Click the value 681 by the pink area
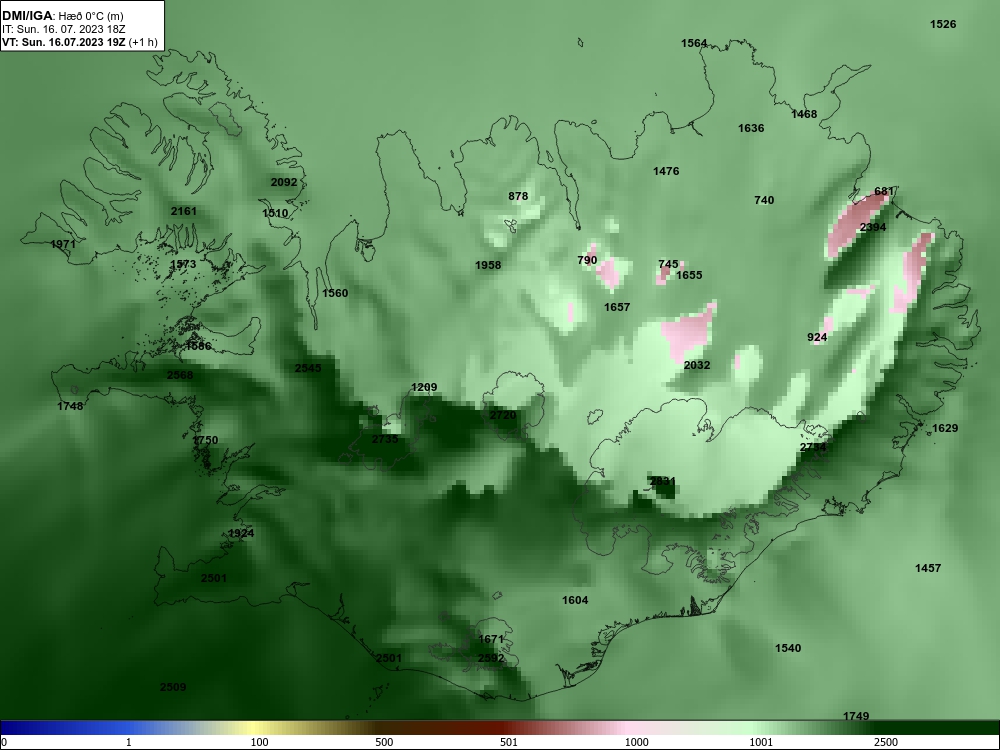Image resolution: width=1000 pixels, height=750 pixels. [x=884, y=191]
